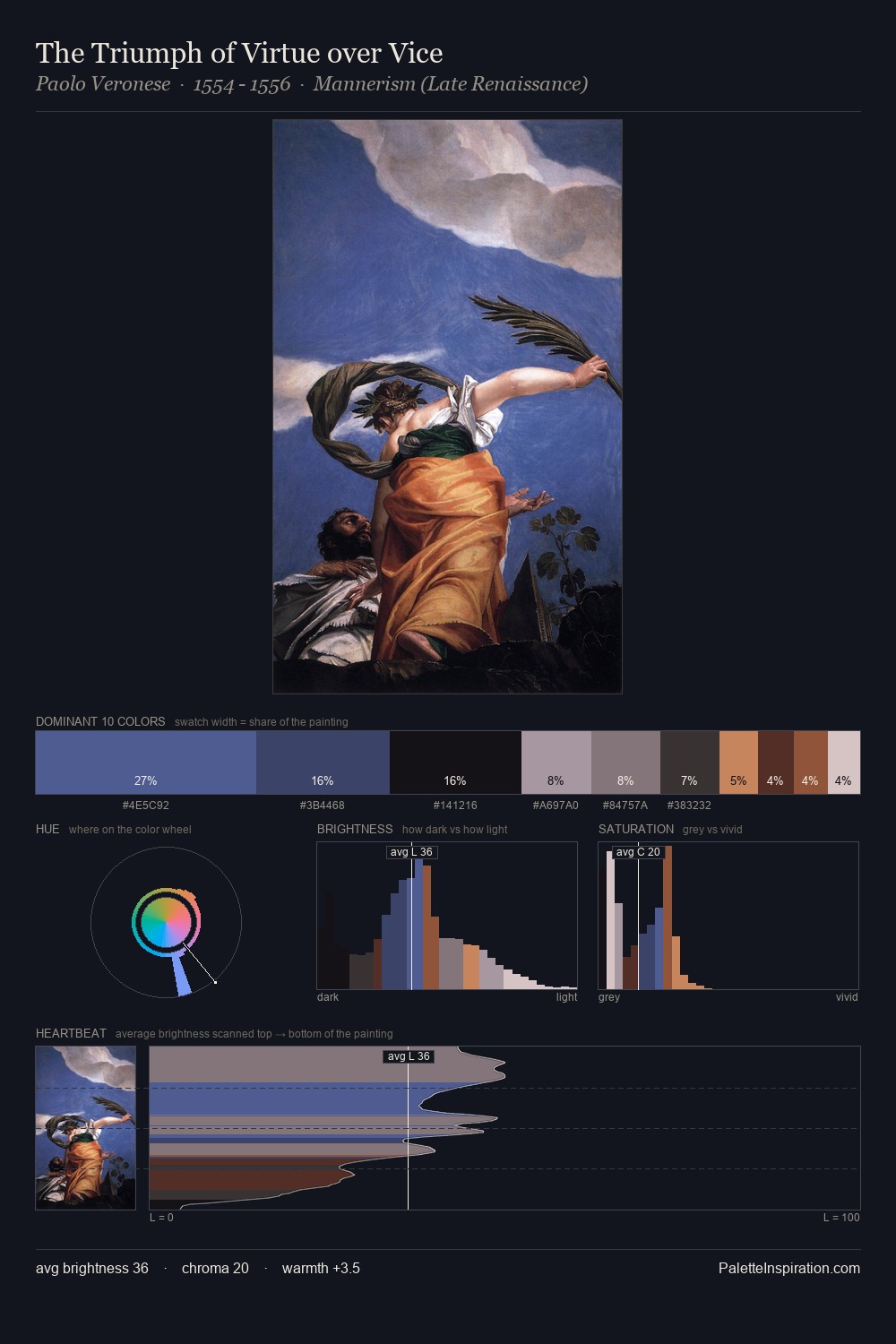The width and height of the screenshot is (896, 1344).
Task: Choose the 4% pale pink swatch
Action: pyautogui.click(x=844, y=762)
